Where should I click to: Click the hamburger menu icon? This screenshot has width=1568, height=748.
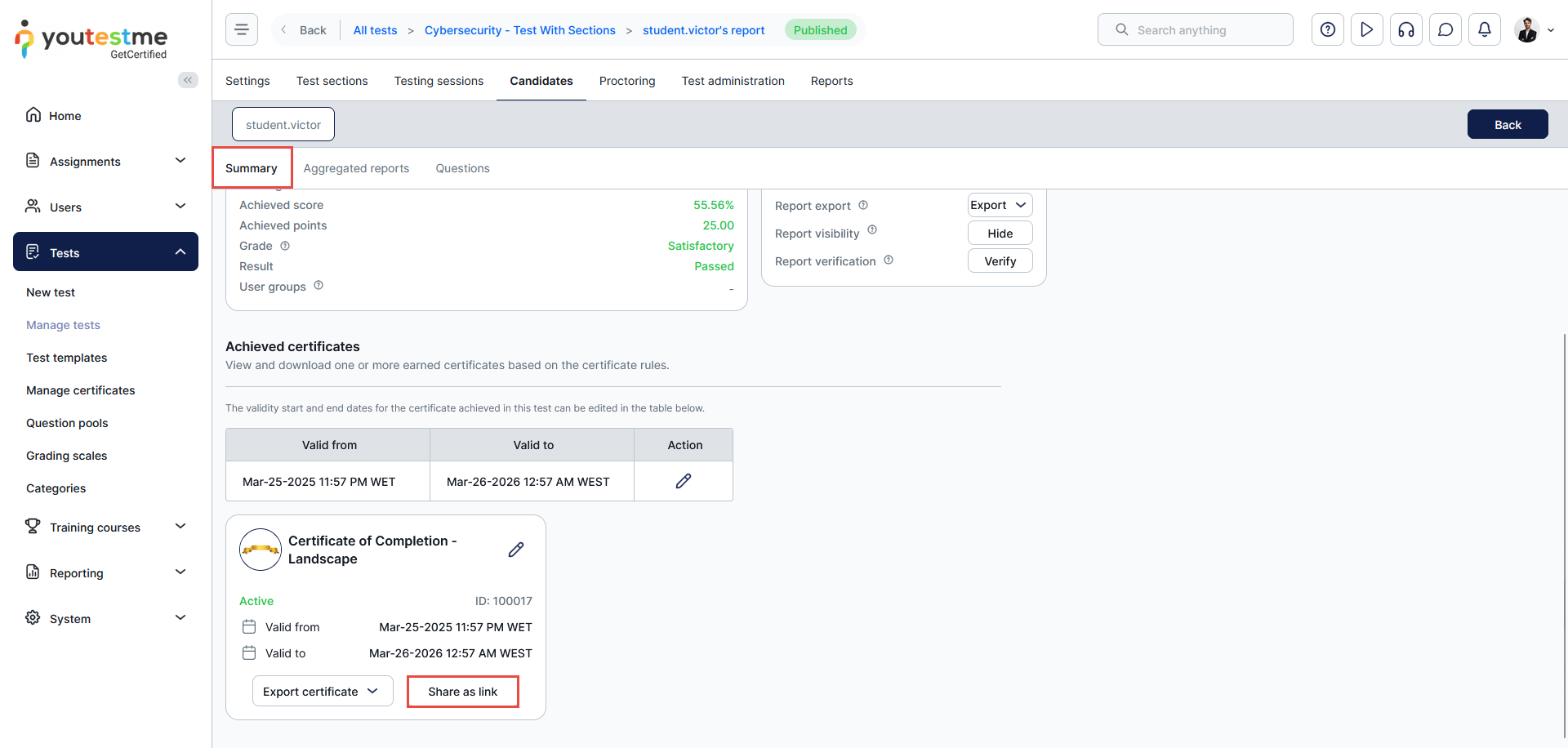pos(242,30)
